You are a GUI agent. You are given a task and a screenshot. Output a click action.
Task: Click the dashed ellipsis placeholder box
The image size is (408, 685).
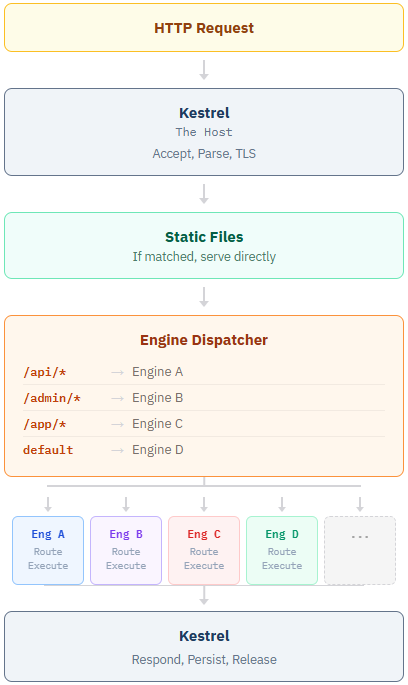[360, 550]
